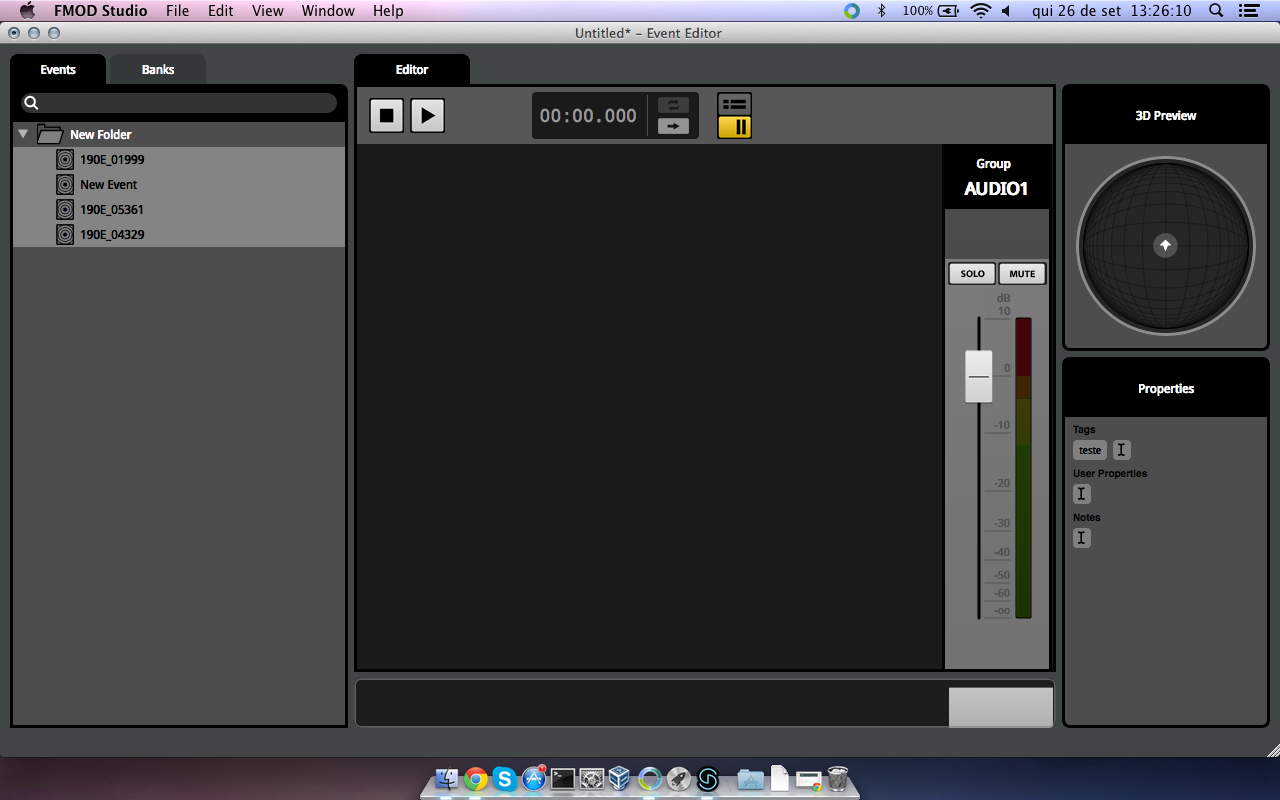Click the AUDIO1 group name

click(x=996, y=189)
